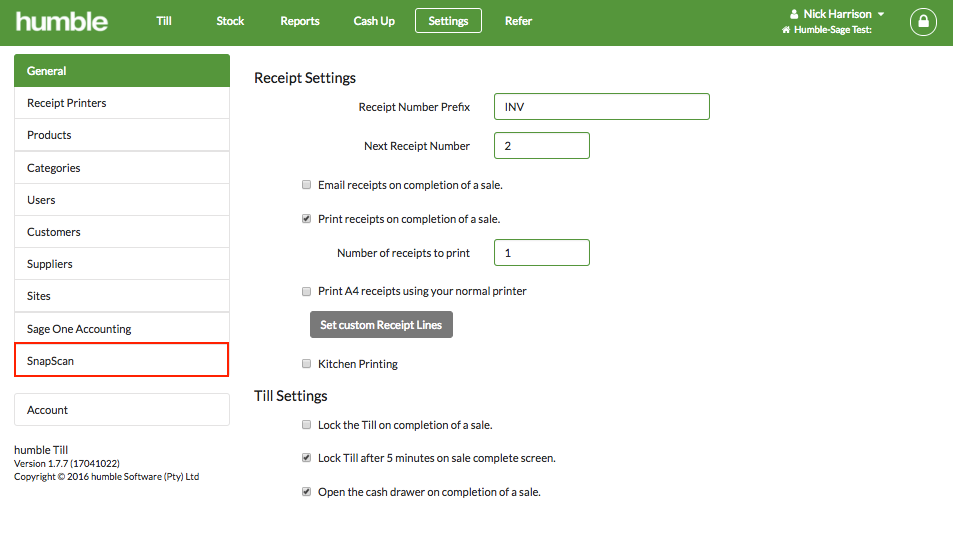The image size is (953, 552).
Task: Click the Receipt Settings heading
Action: [x=304, y=78]
